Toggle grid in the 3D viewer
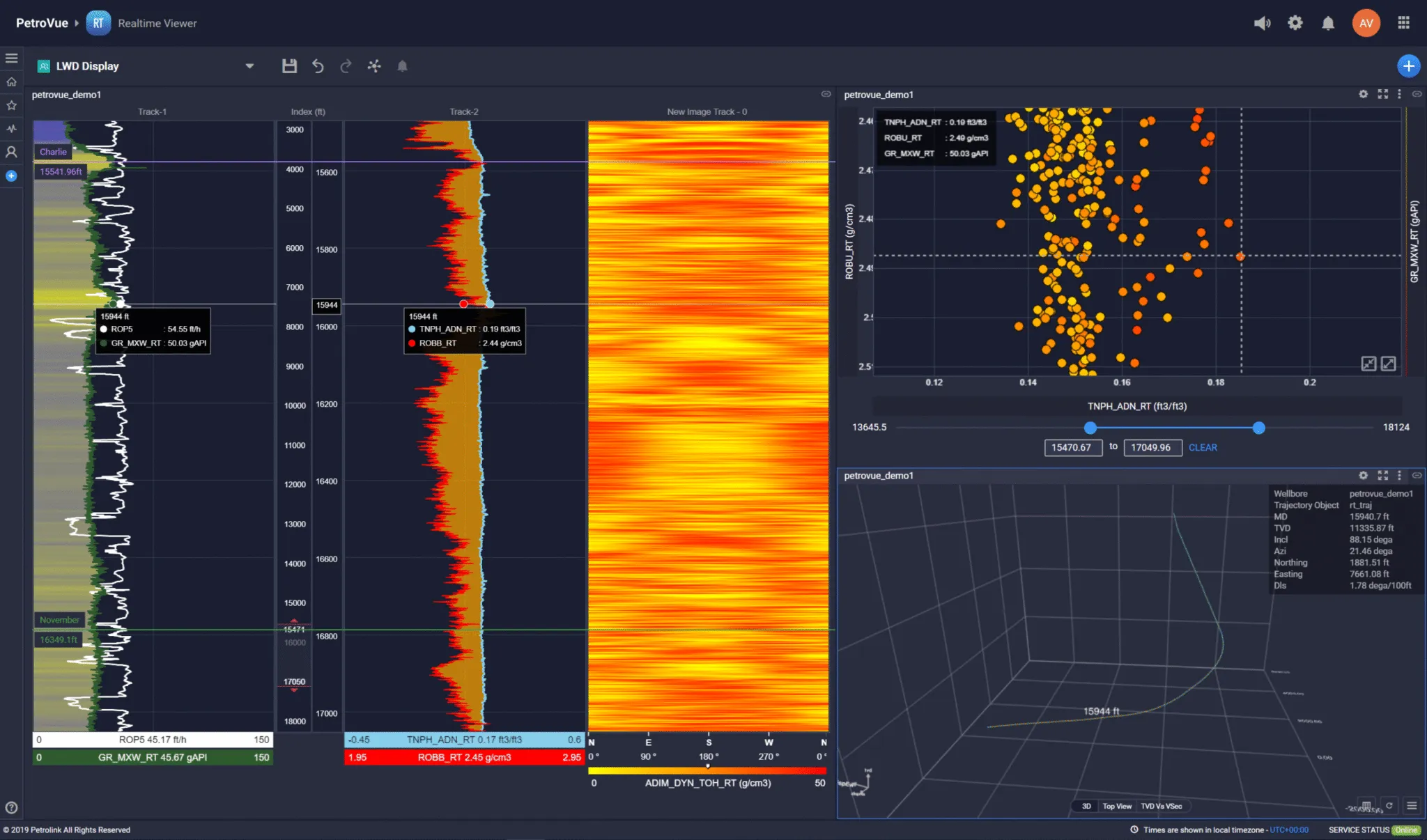This screenshot has width=1427, height=840. click(1366, 806)
